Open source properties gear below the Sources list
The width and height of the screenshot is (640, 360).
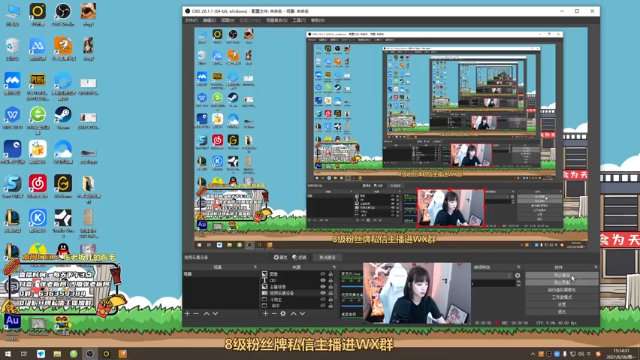(283, 313)
